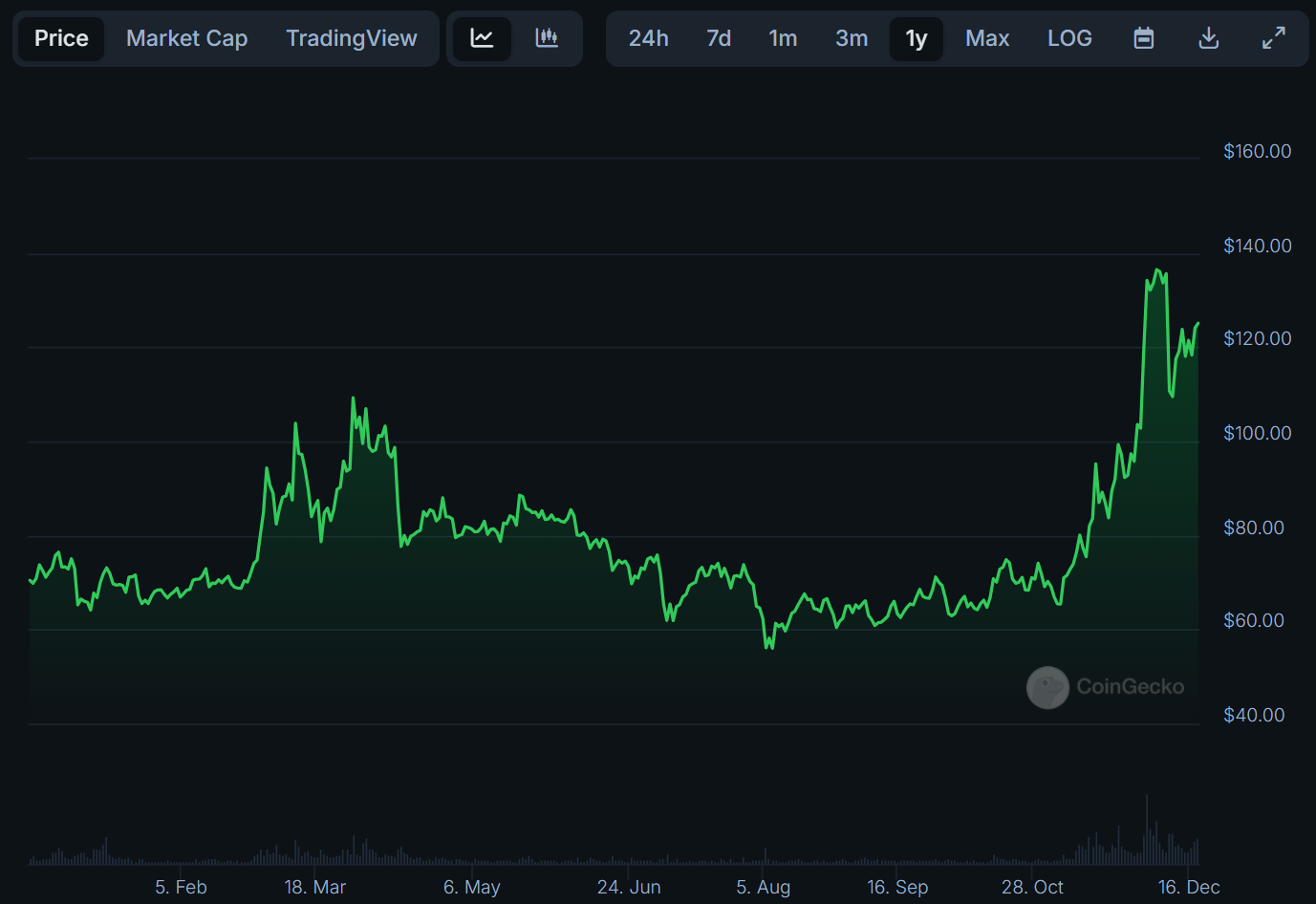1316x904 pixels.
Task: Show Max time range
Action: (987, 38)
